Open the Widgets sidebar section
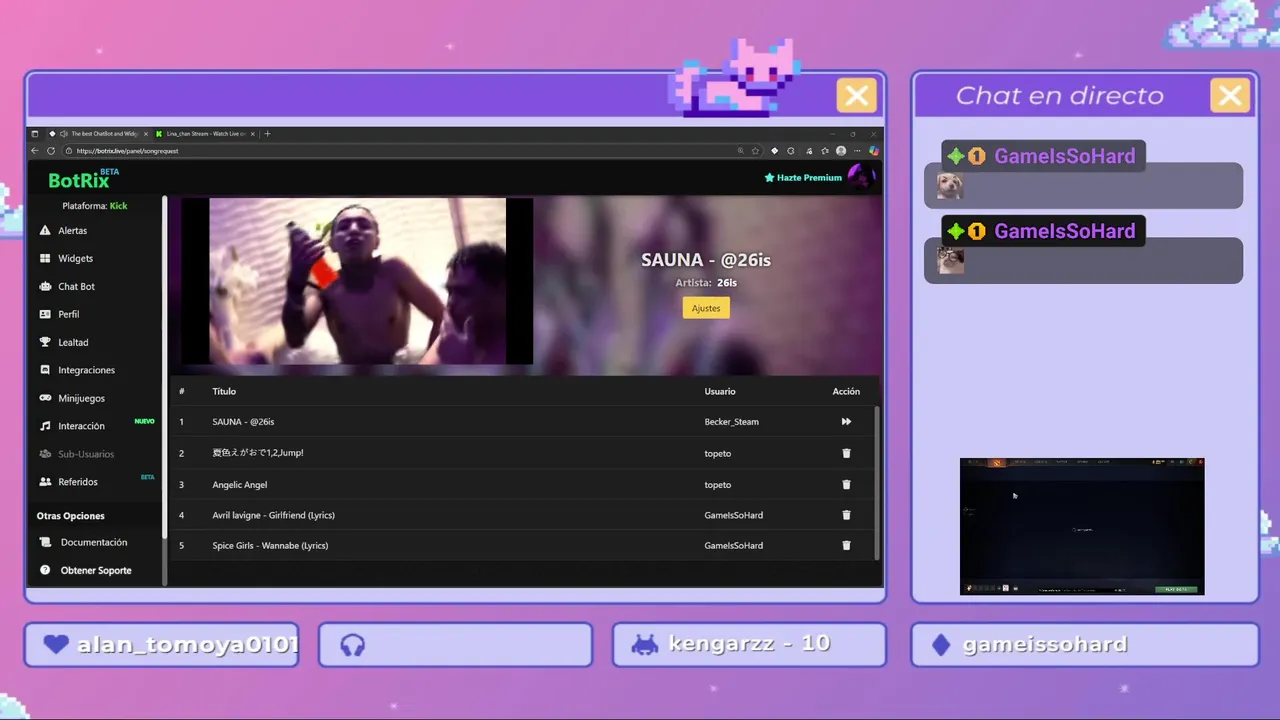 tap(75, 259)
